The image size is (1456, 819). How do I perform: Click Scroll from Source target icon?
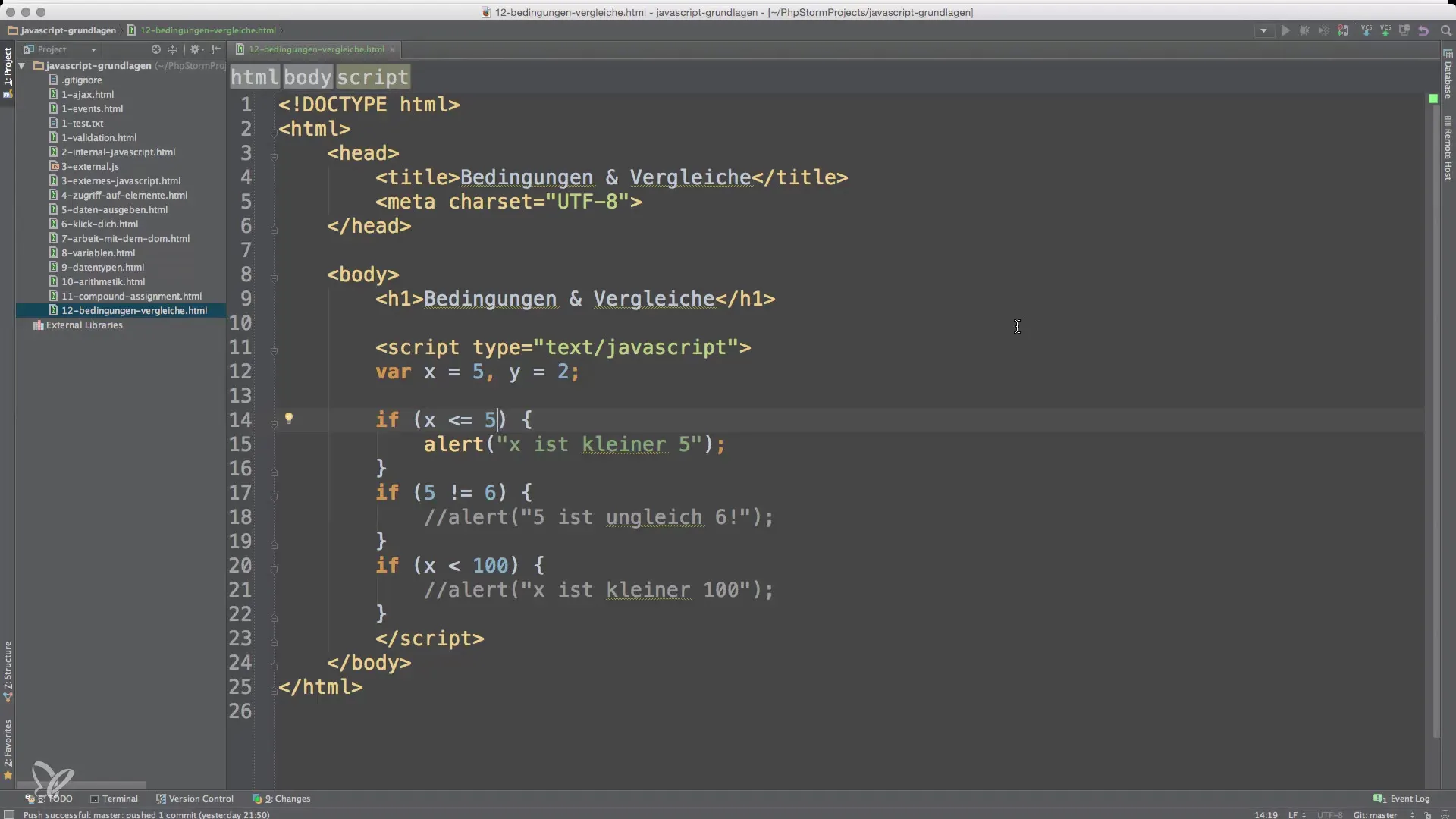tap(156, 49)
